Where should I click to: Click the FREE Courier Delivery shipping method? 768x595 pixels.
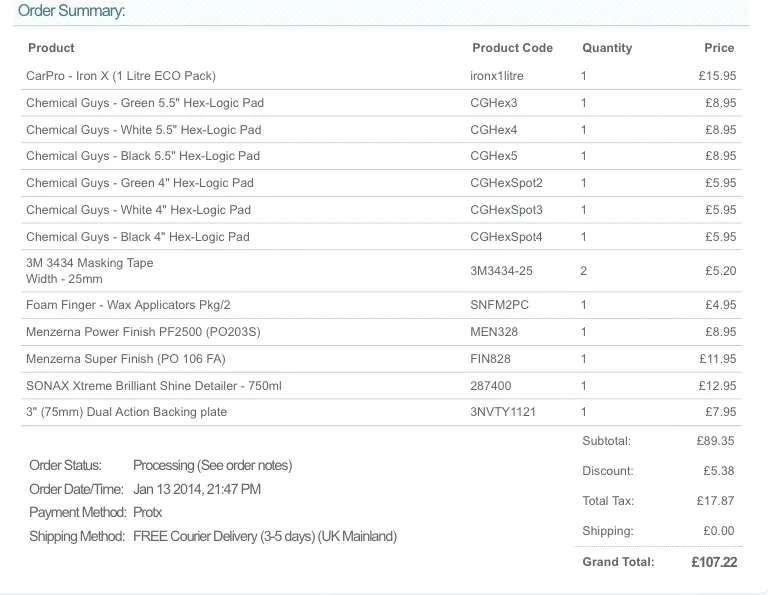coord(265,536)
